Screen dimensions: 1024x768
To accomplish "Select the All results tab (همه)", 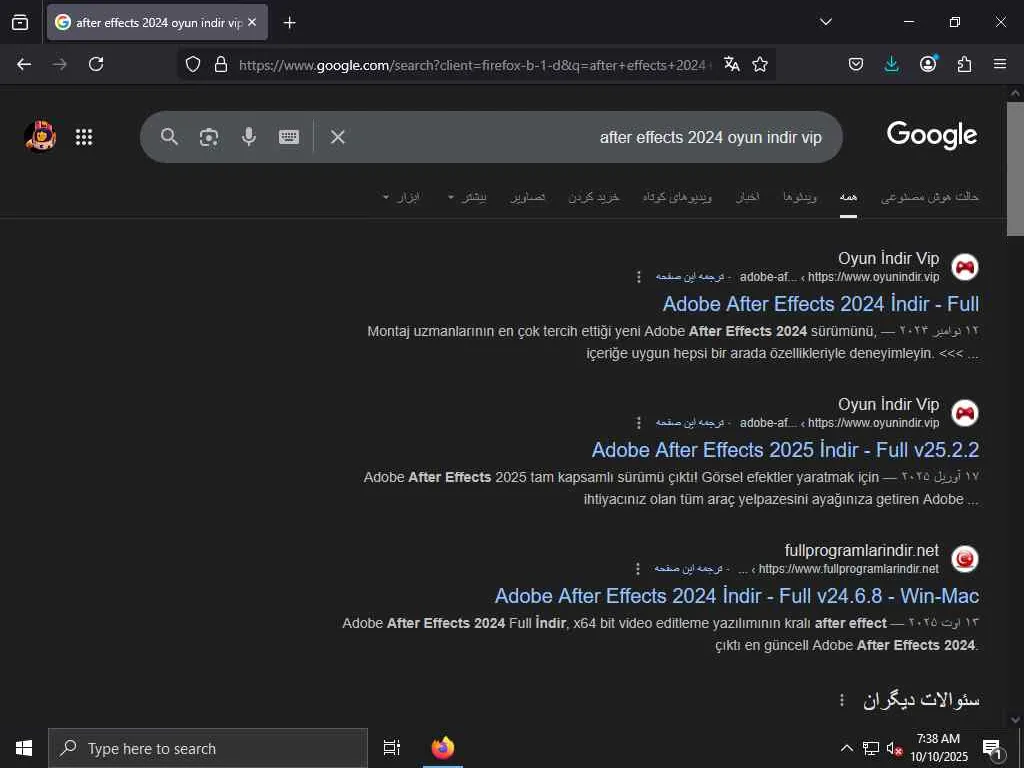I will tap(848, 197).
